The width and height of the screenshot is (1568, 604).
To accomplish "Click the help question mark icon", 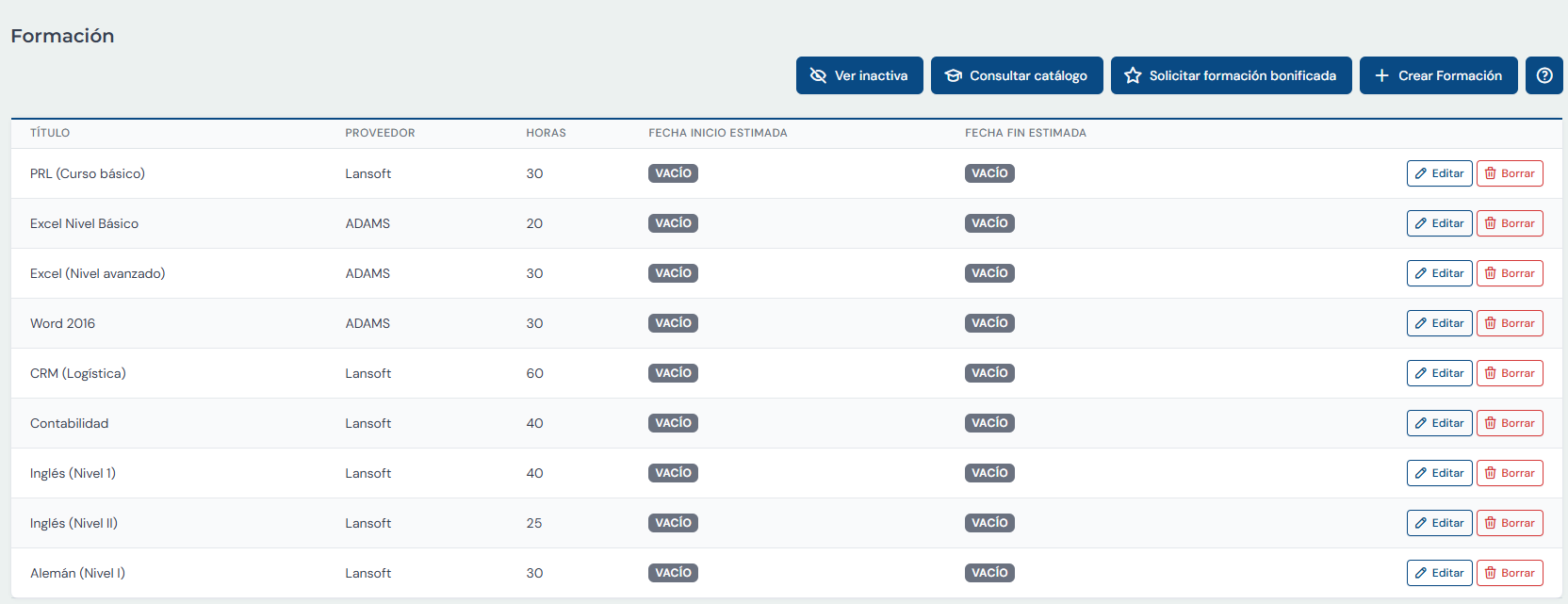I will click(x=1543, y=75).
